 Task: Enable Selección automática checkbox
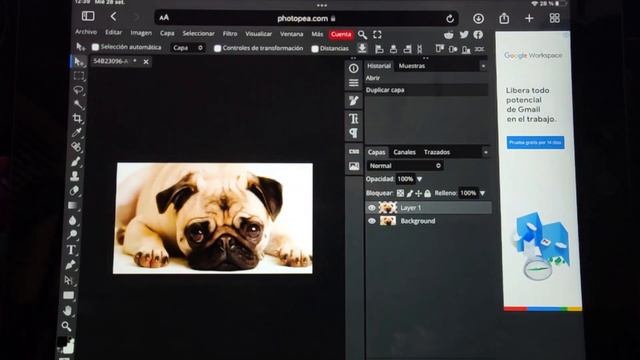(x=96, y=47)
